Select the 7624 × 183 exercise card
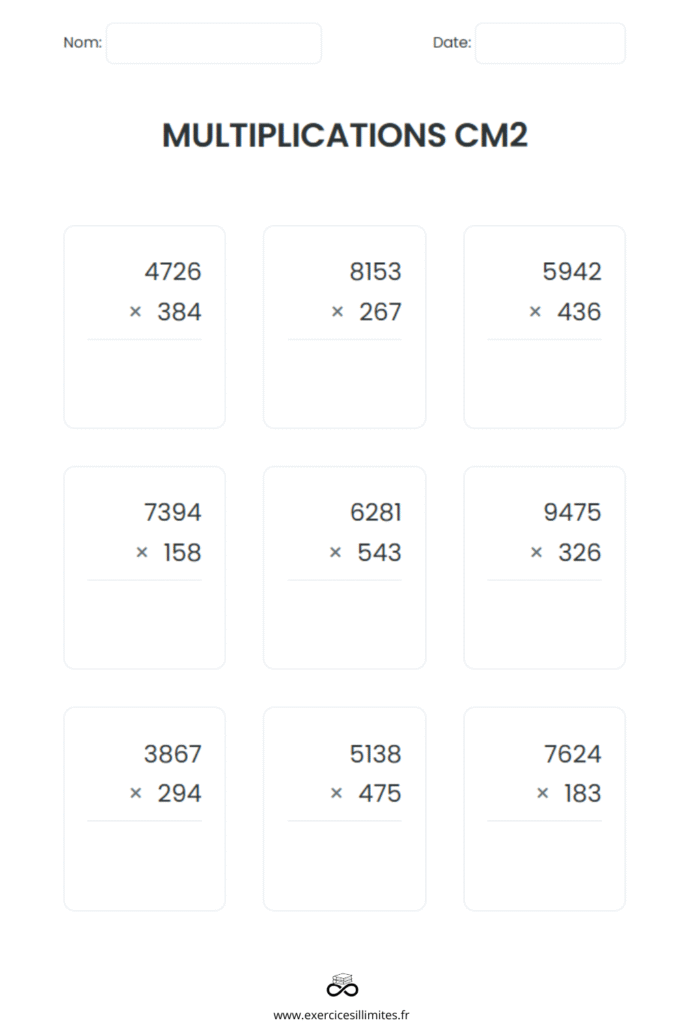Image resolution: width=683 pixels, height=1024 pixels. [545, 808]
